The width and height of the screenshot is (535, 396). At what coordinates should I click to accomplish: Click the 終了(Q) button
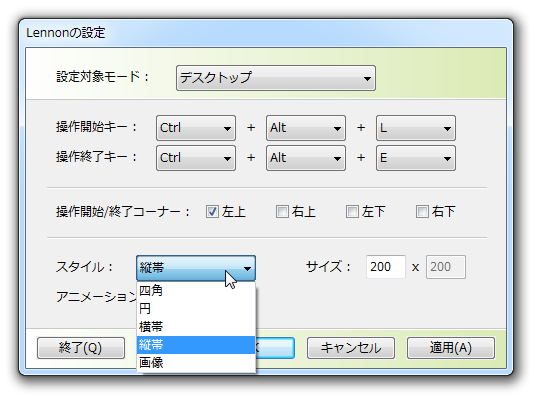point(81,348)
